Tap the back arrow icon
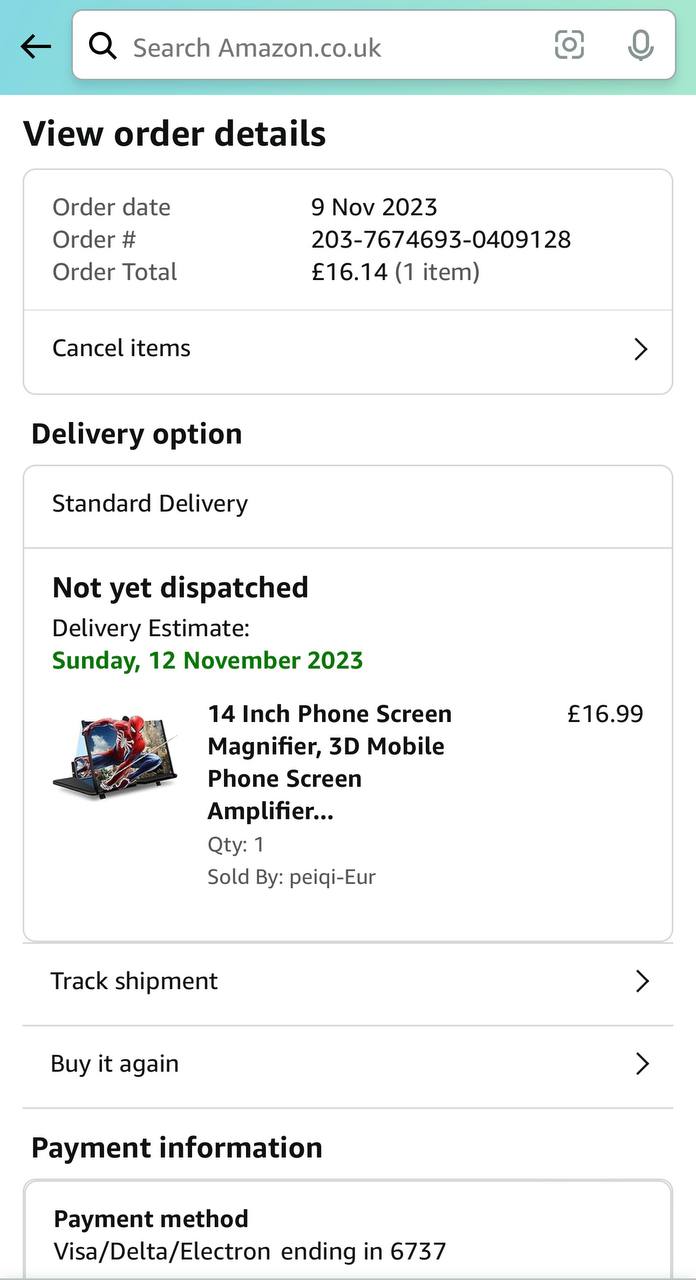Image resolution: width=696 pixels, height=1280 pixels. pyautogui.click(x=36, y=46)
